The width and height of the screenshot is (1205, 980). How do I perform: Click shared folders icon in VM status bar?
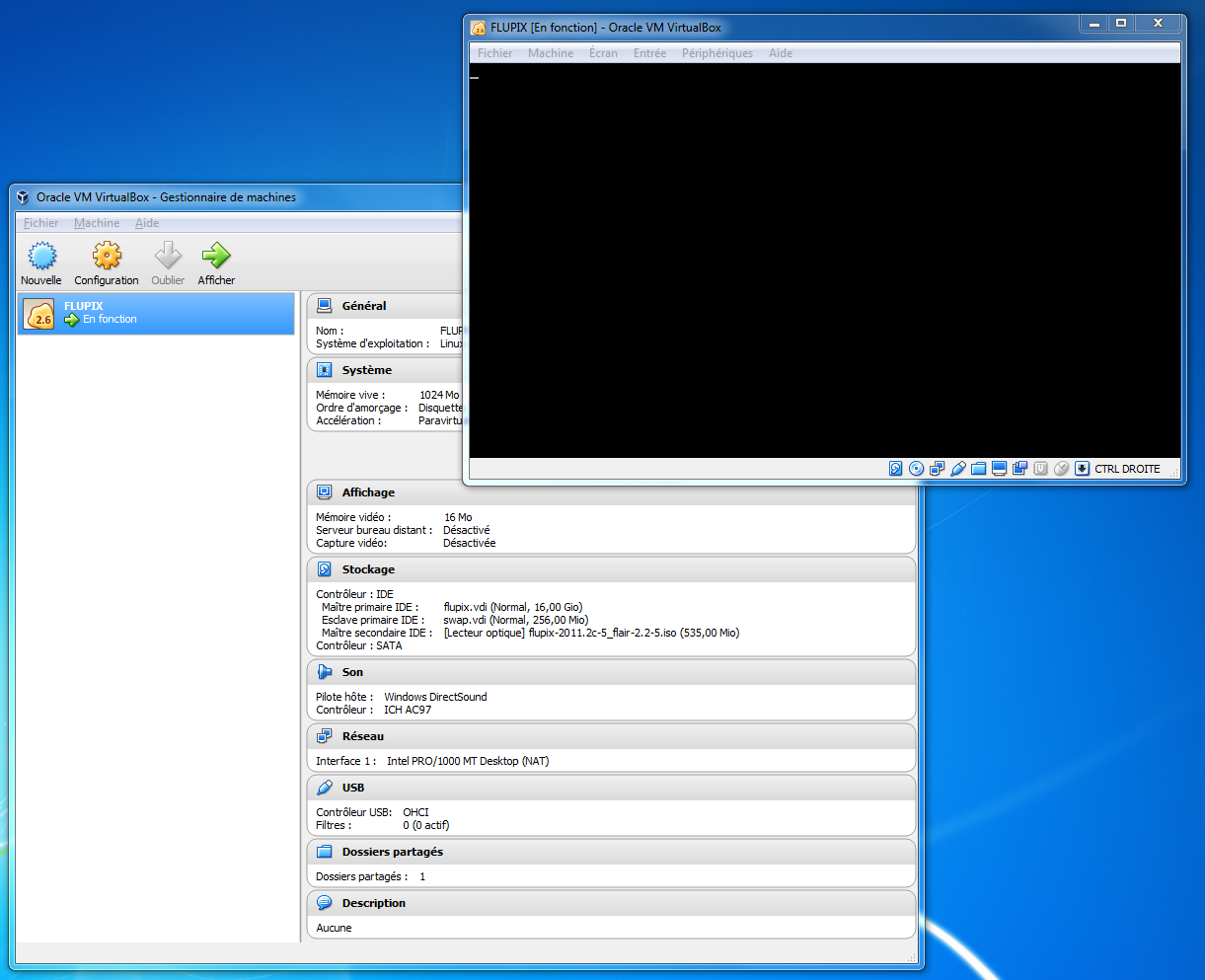[979, 469]
